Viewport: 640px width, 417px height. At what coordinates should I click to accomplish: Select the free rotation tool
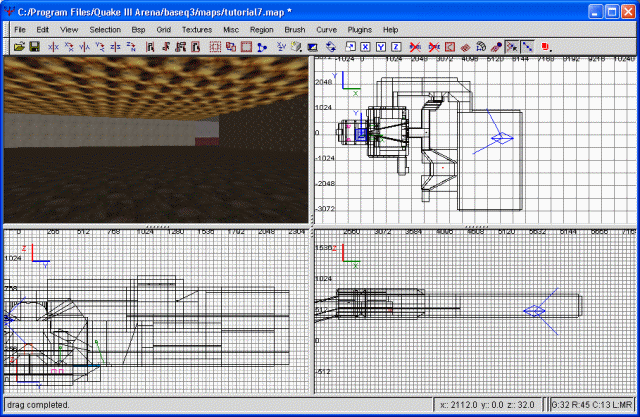pyautogui.click(x=331, y=47)
